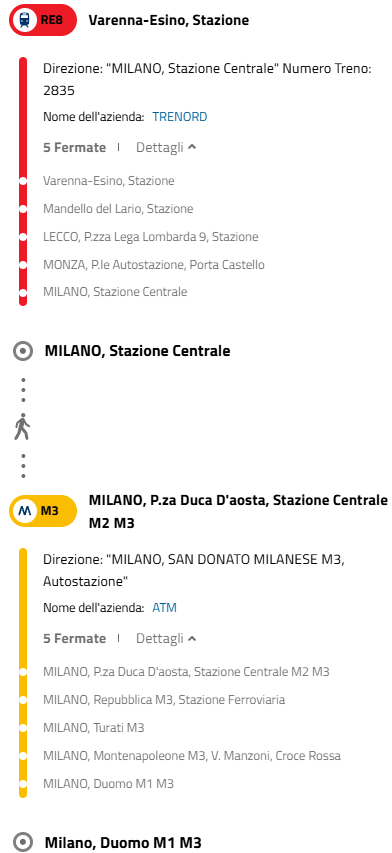392x853 pixels.
Task: Open the TRENORD company link
Action: point(179,117)
